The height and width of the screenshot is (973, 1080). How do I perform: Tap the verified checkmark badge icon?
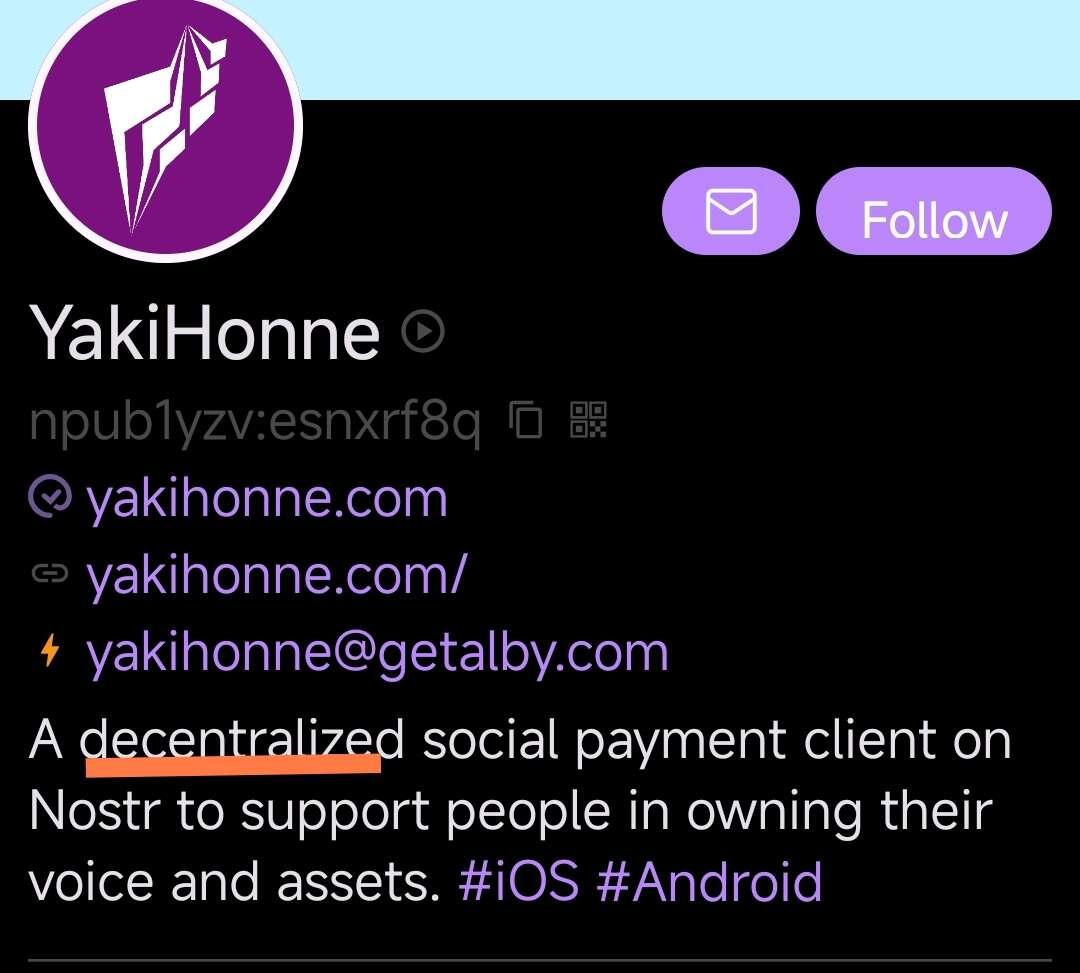pos(50,496)
